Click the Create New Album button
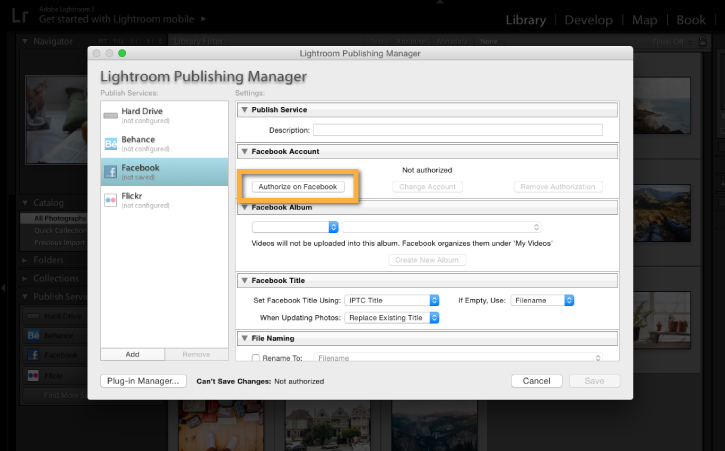The width and height of the screenshot is (725, 451). click(x=427, y=260)
